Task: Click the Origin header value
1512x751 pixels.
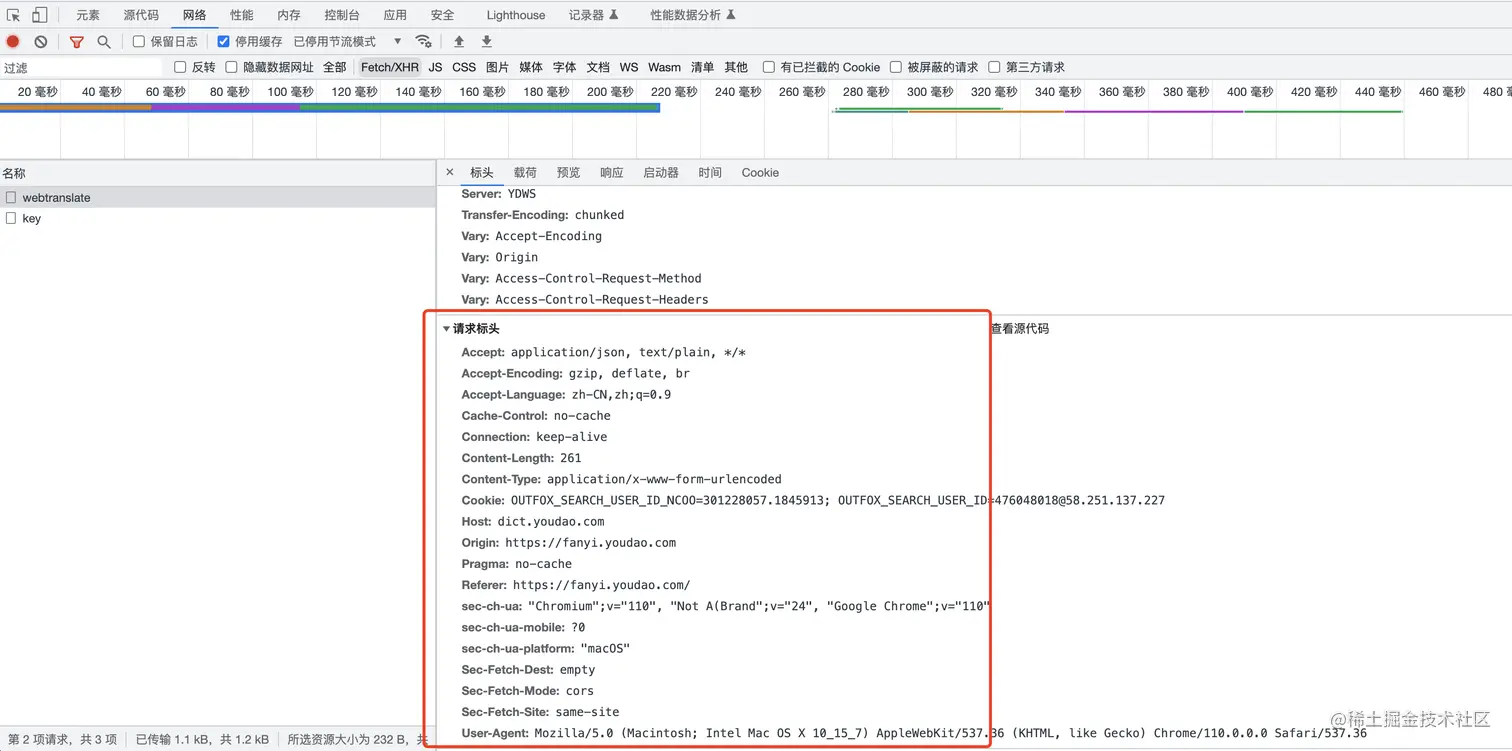Action: (591, 542)
